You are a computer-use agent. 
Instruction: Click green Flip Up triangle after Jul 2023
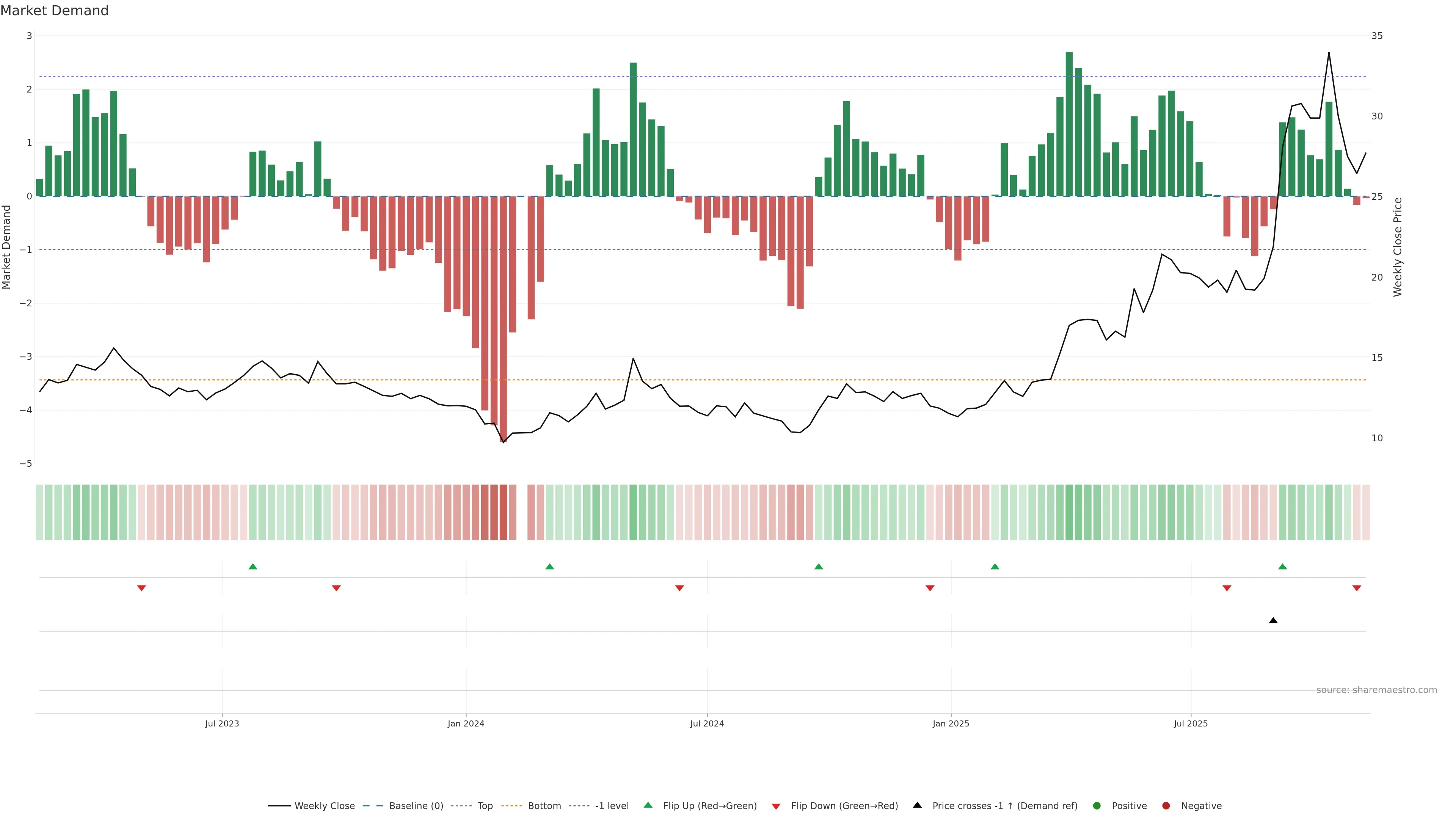coord(253,566)
